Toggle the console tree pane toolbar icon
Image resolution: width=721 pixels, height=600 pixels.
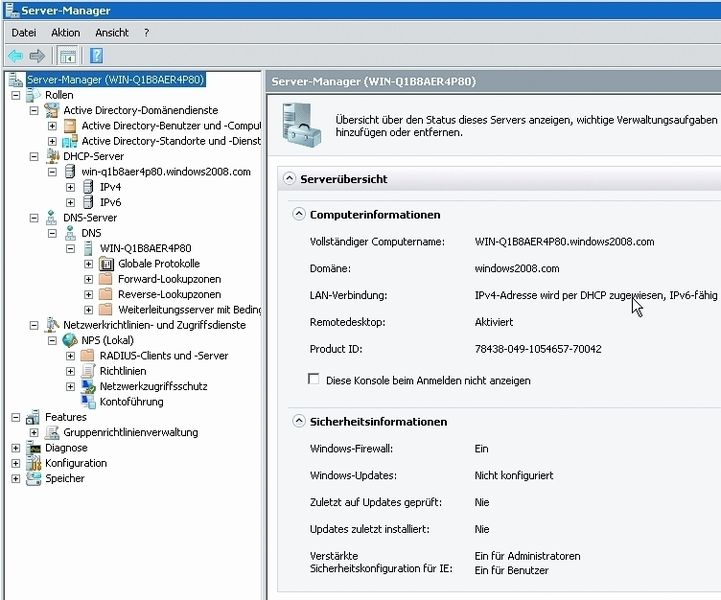tap(68, 56)
